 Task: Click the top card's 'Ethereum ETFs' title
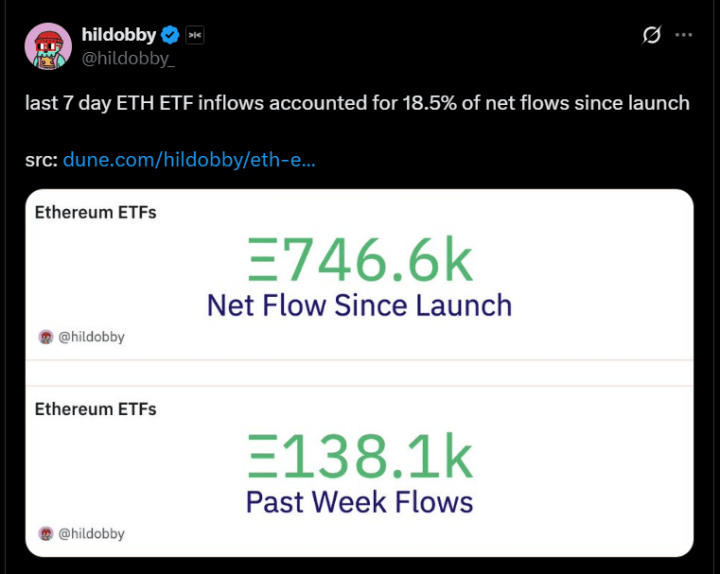point(95,212)
